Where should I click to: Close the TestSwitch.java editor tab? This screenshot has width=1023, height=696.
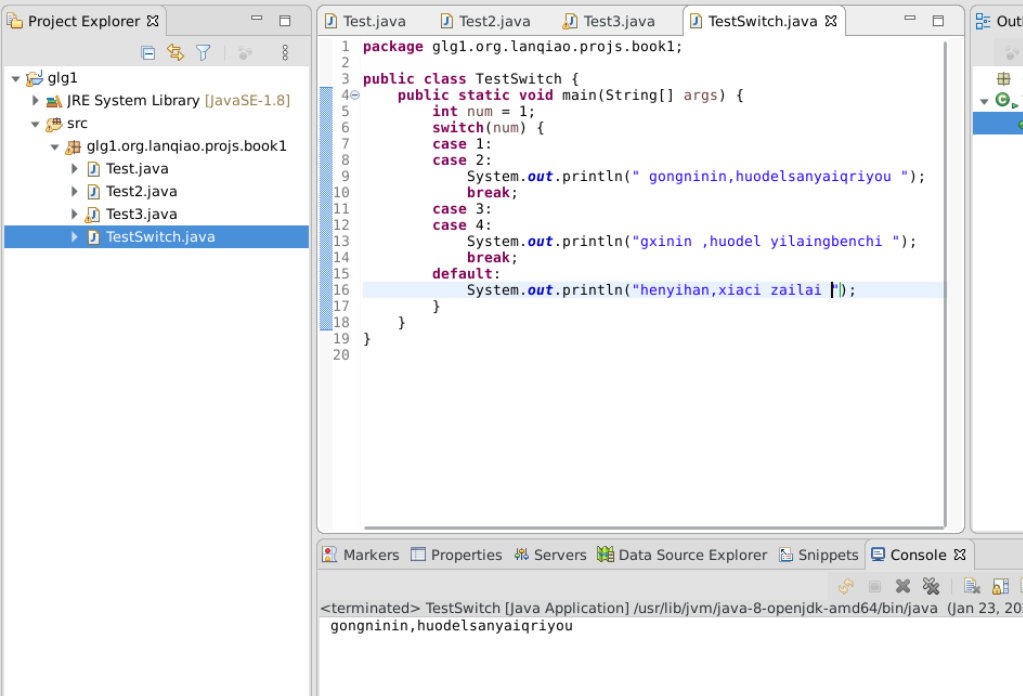coord(831,22)
